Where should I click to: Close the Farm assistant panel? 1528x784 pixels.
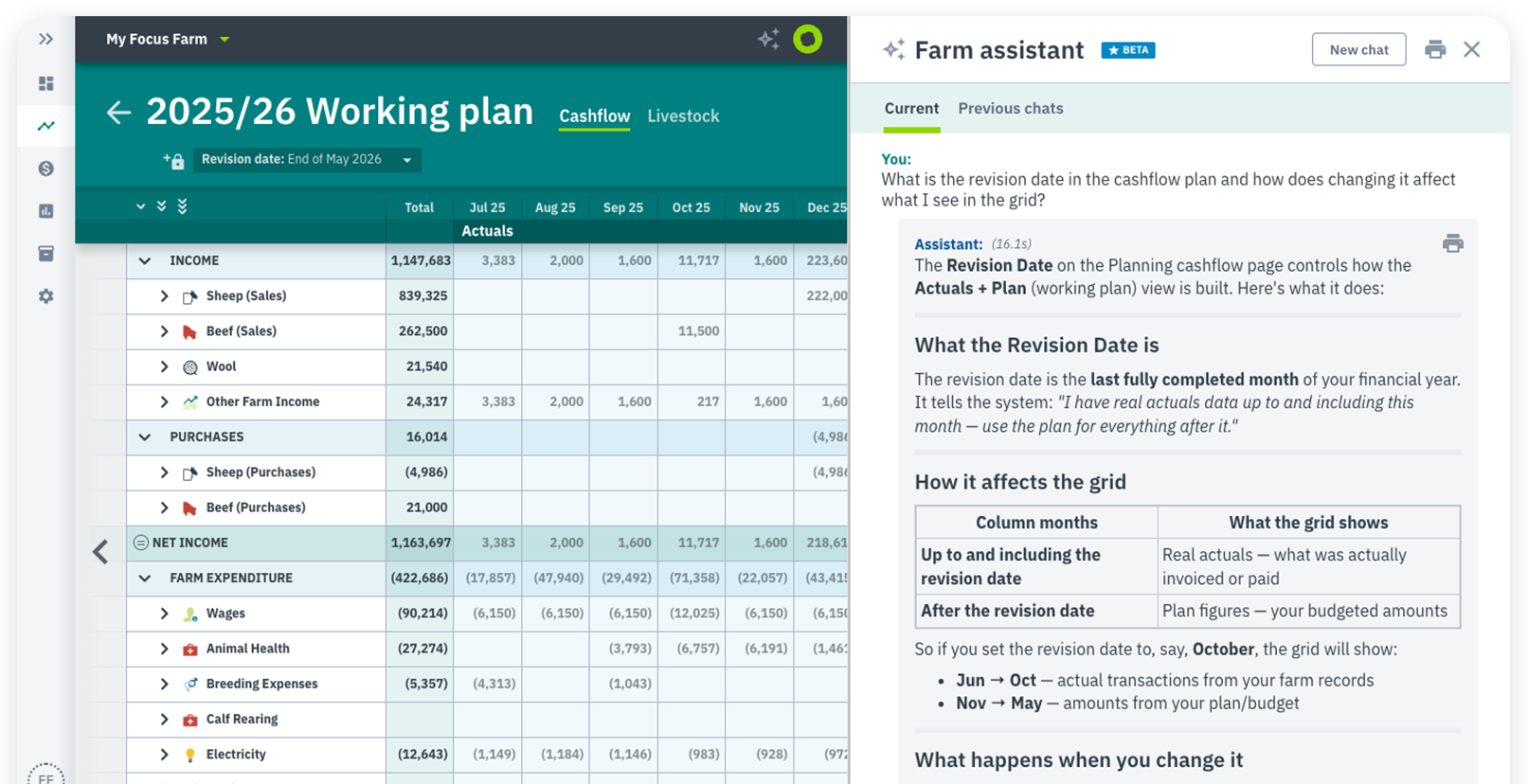pyautogui.click(x=1471, y=49)
